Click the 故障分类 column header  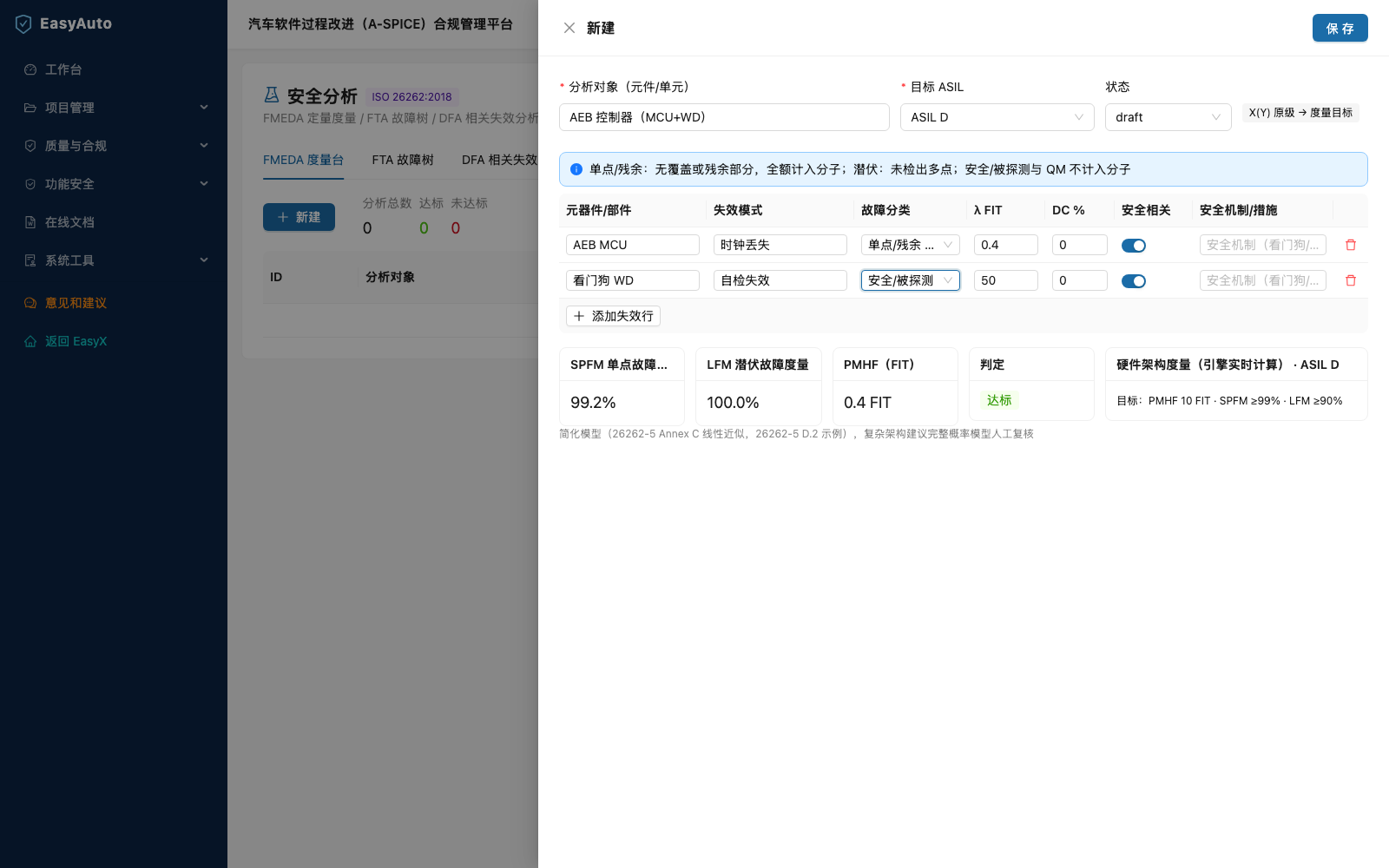[x=885, y=210]
